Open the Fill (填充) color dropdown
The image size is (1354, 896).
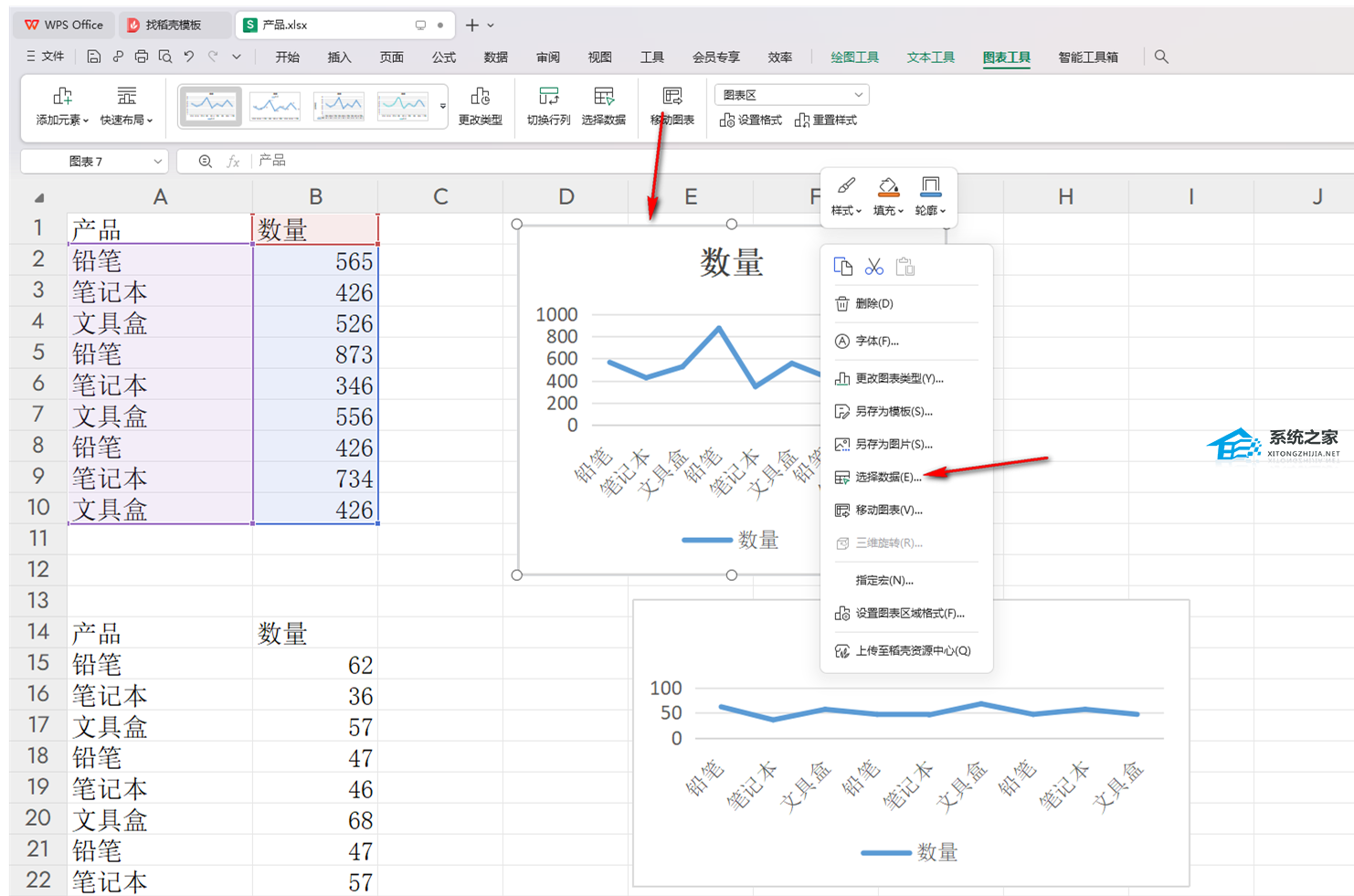tap(888, 196)
